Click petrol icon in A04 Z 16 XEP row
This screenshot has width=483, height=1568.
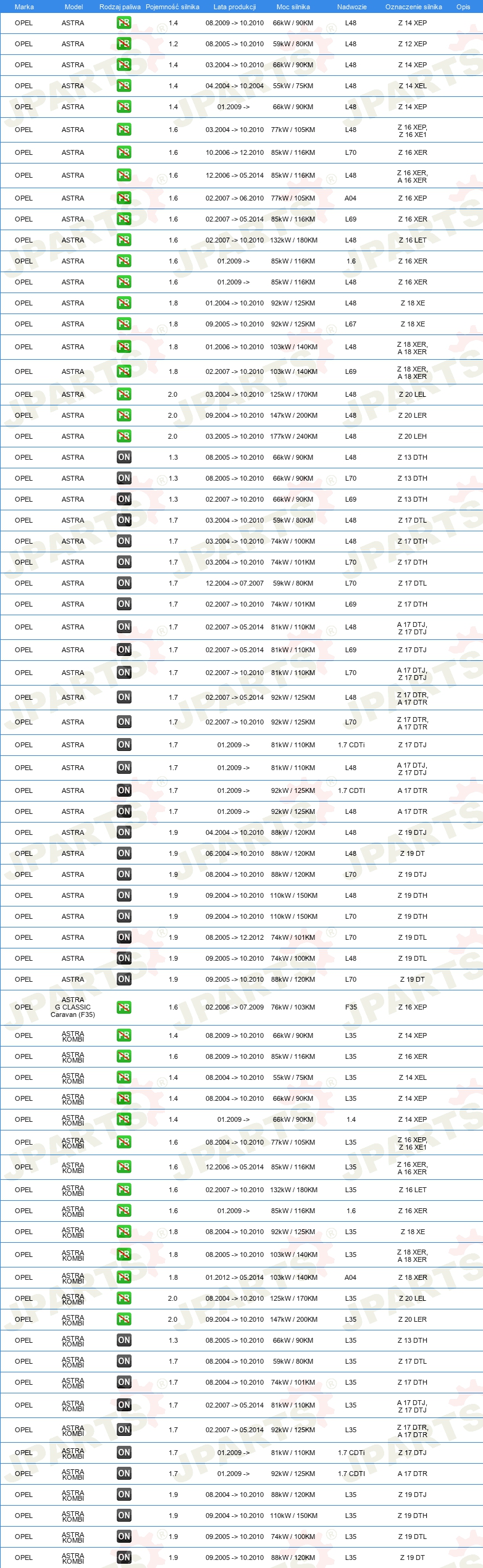tap(124, 198)
